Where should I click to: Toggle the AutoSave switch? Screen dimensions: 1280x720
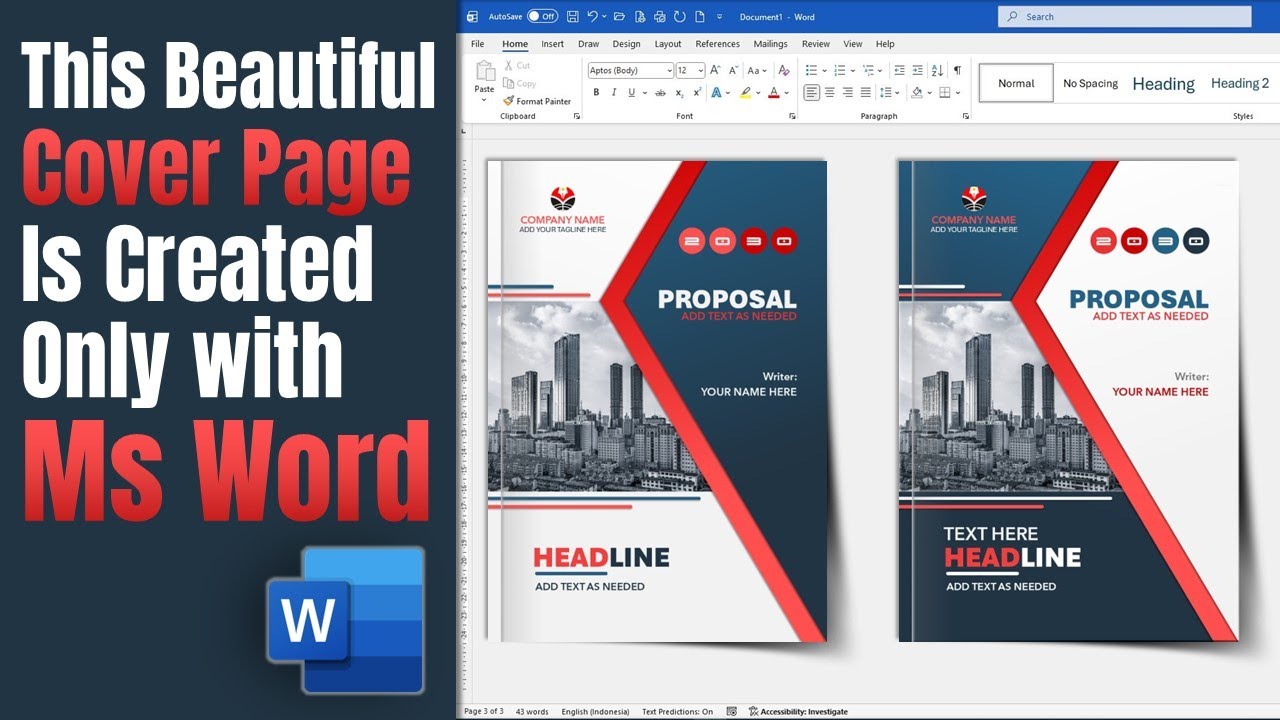pyautogui.click(x=542, y=16)
